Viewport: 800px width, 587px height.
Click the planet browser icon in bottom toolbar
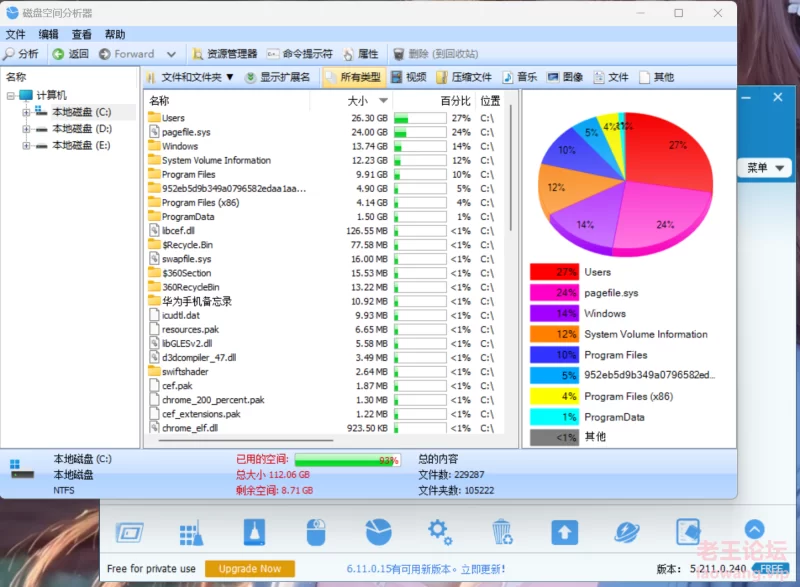pos(627,533)
